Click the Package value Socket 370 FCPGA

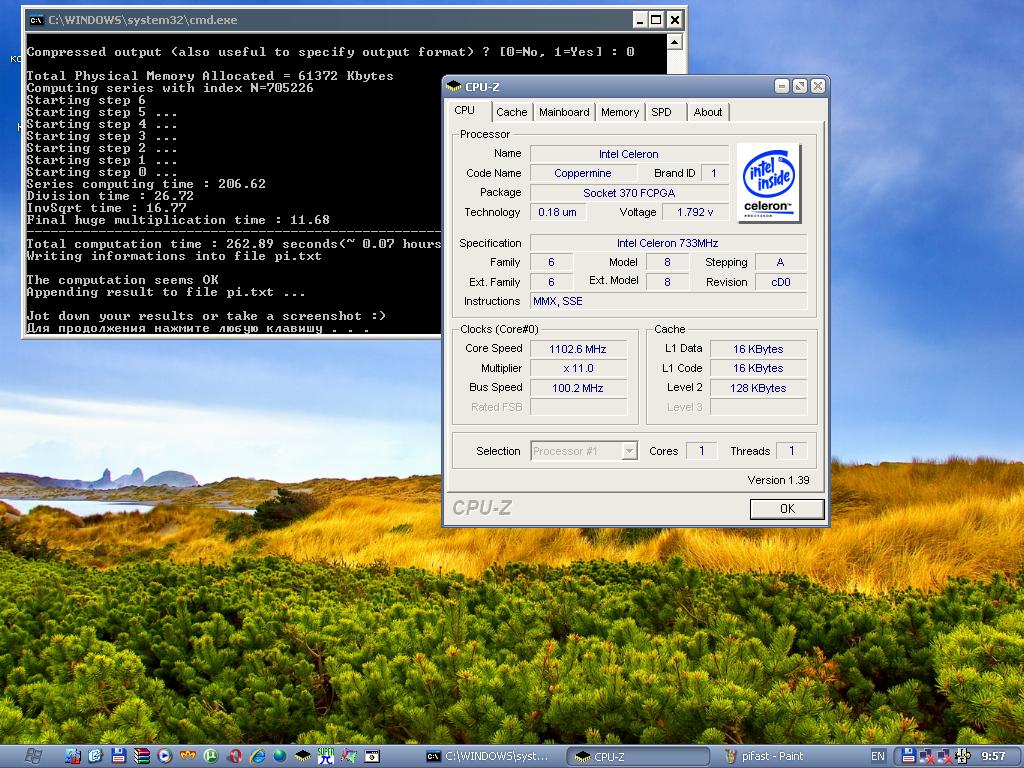(629, 193)
